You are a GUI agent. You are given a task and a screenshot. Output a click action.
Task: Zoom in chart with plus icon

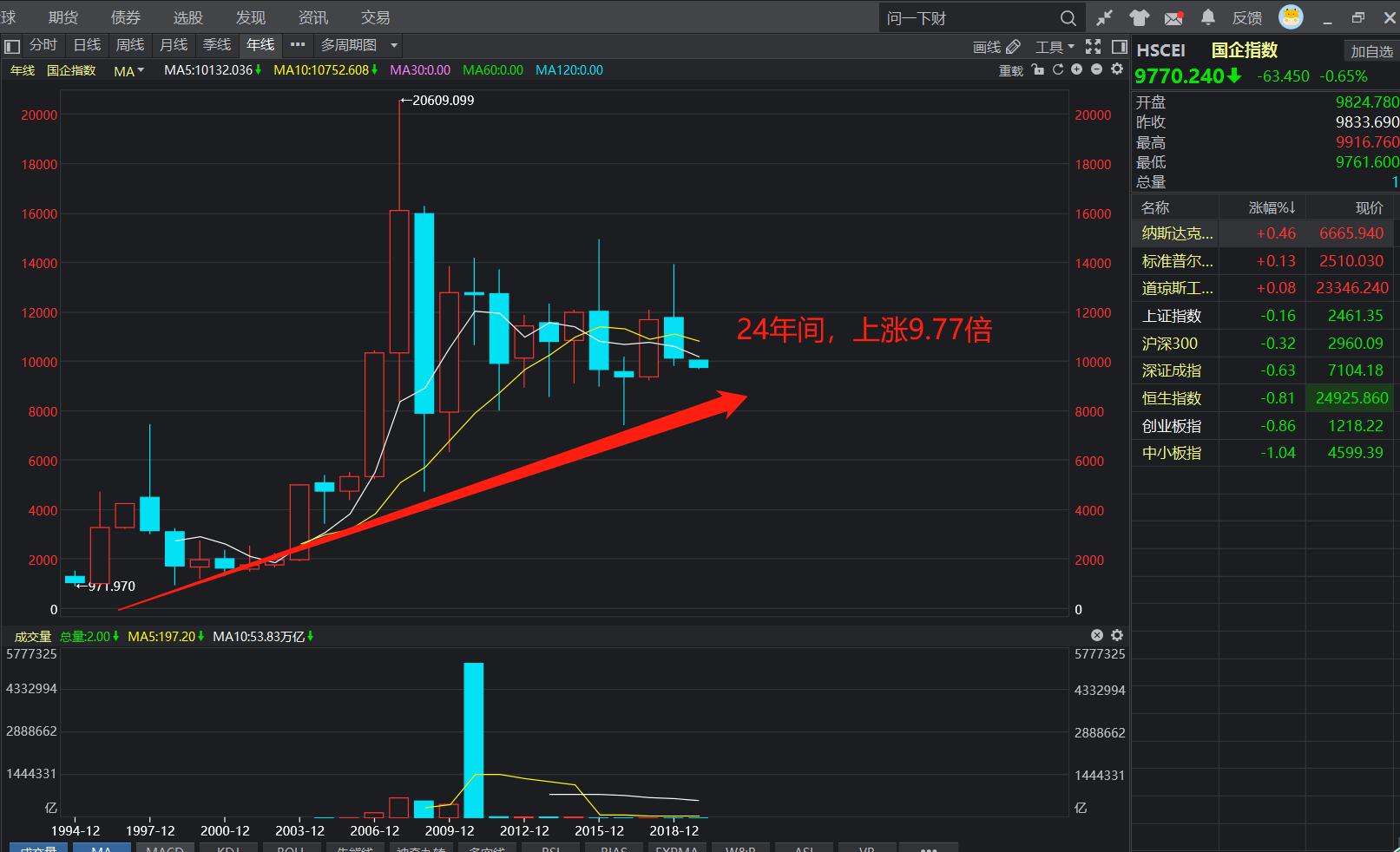[x=1077, y=69]
